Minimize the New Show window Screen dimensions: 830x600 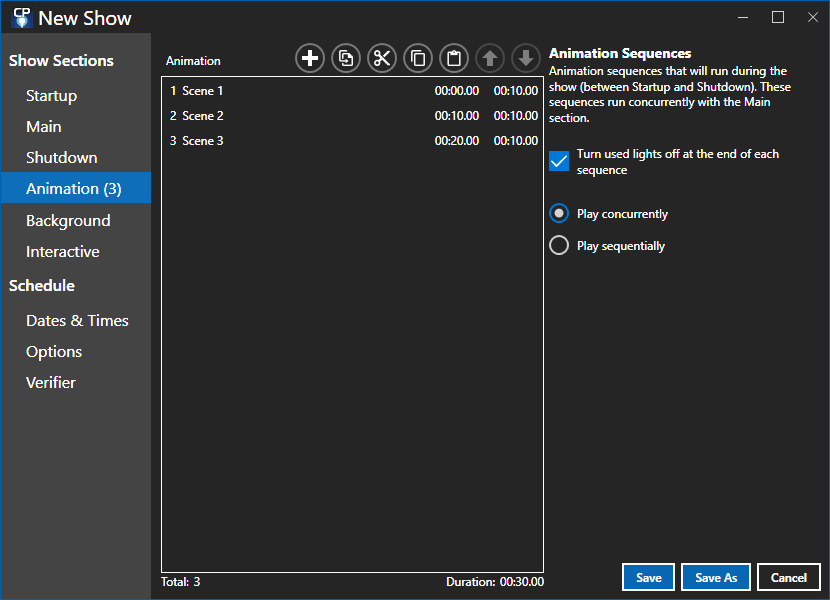(743, 17)
